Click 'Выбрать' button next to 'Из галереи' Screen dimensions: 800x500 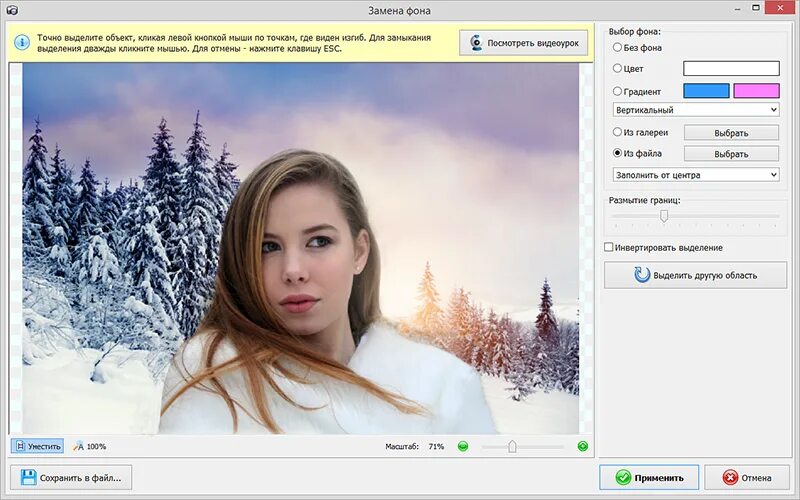(731, 133)
